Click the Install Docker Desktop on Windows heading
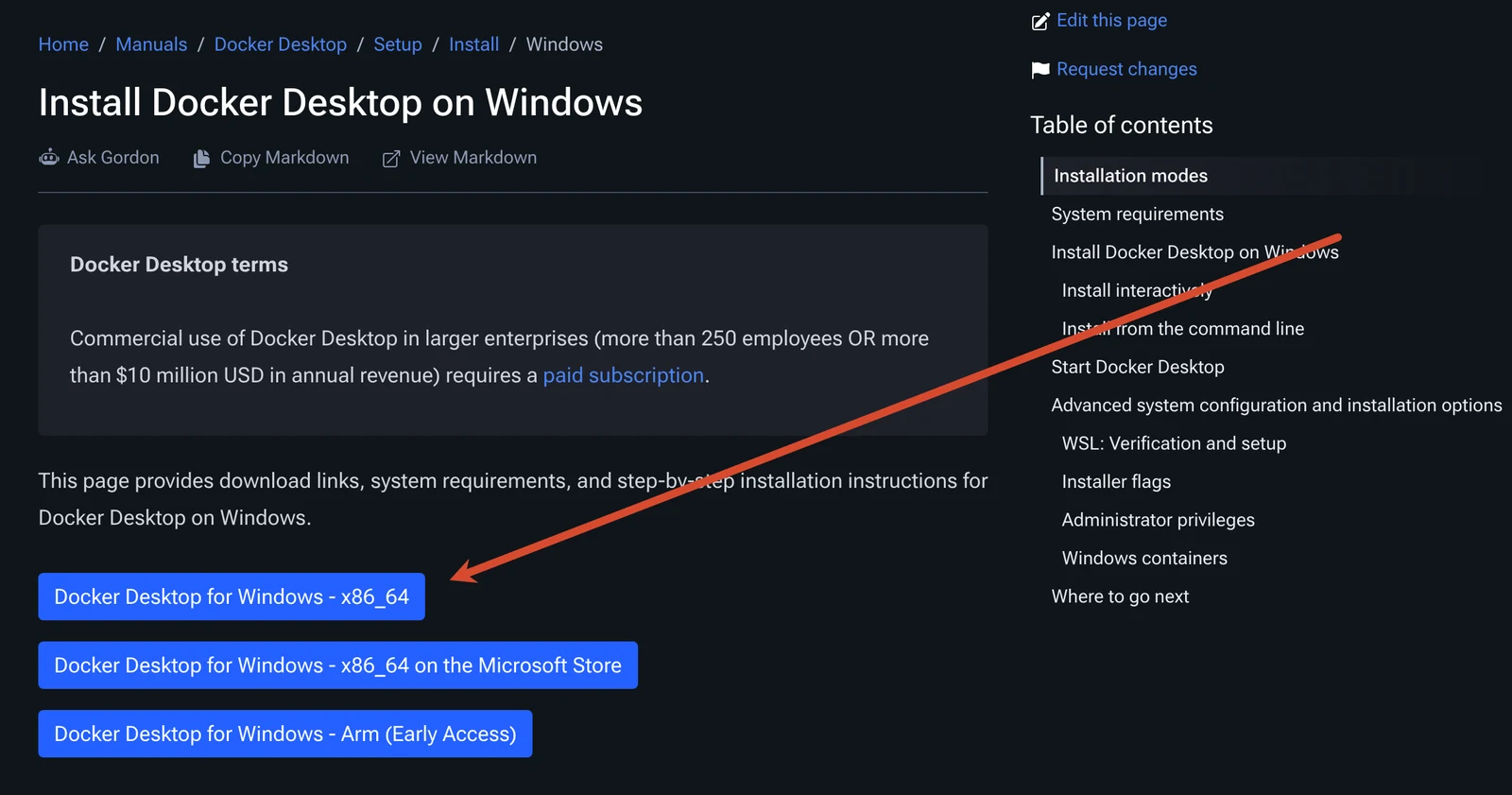This screenshot has height=795, width=1512. 340,102
